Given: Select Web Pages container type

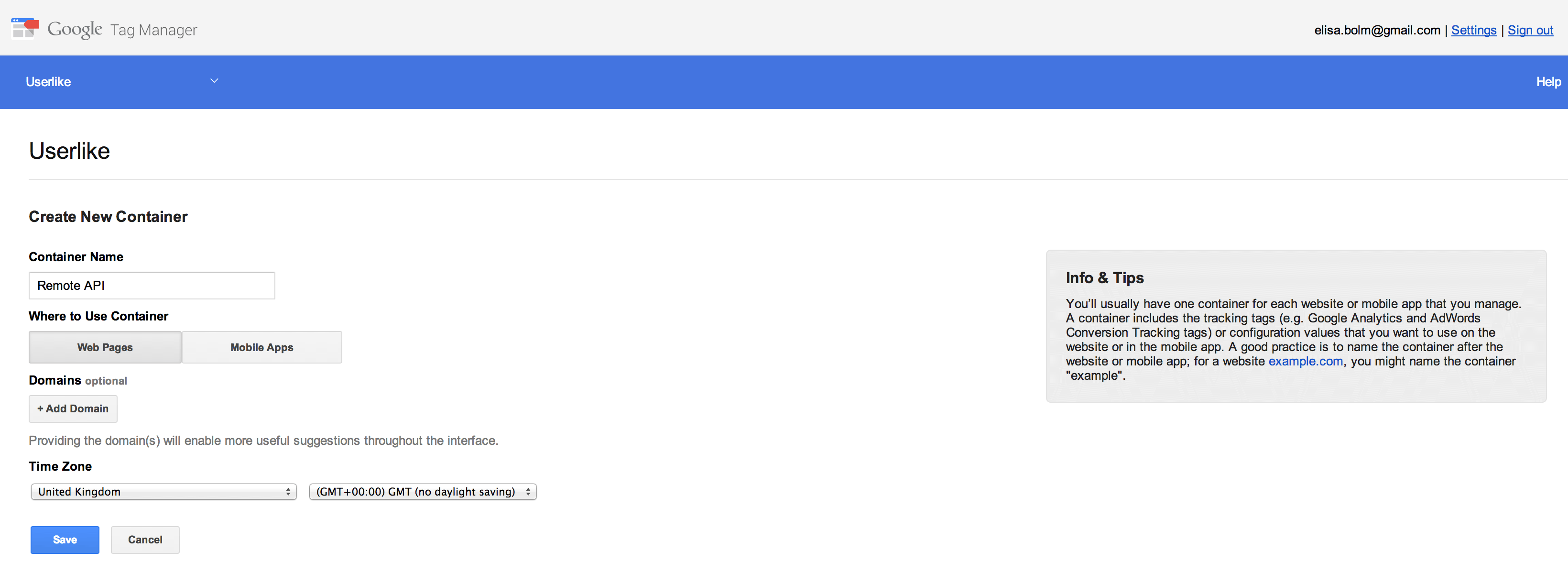Looking at the screenshot, I should coord(105,347).
